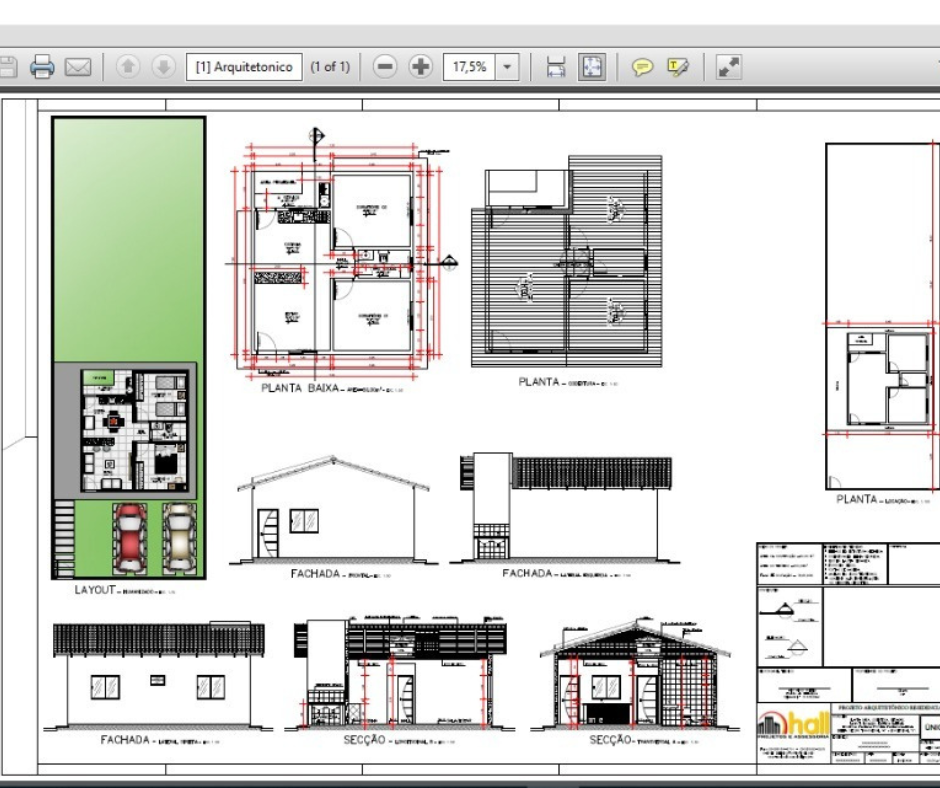Go to next page arrow
The width and height of the screenshot is (940, 788).
163,67
